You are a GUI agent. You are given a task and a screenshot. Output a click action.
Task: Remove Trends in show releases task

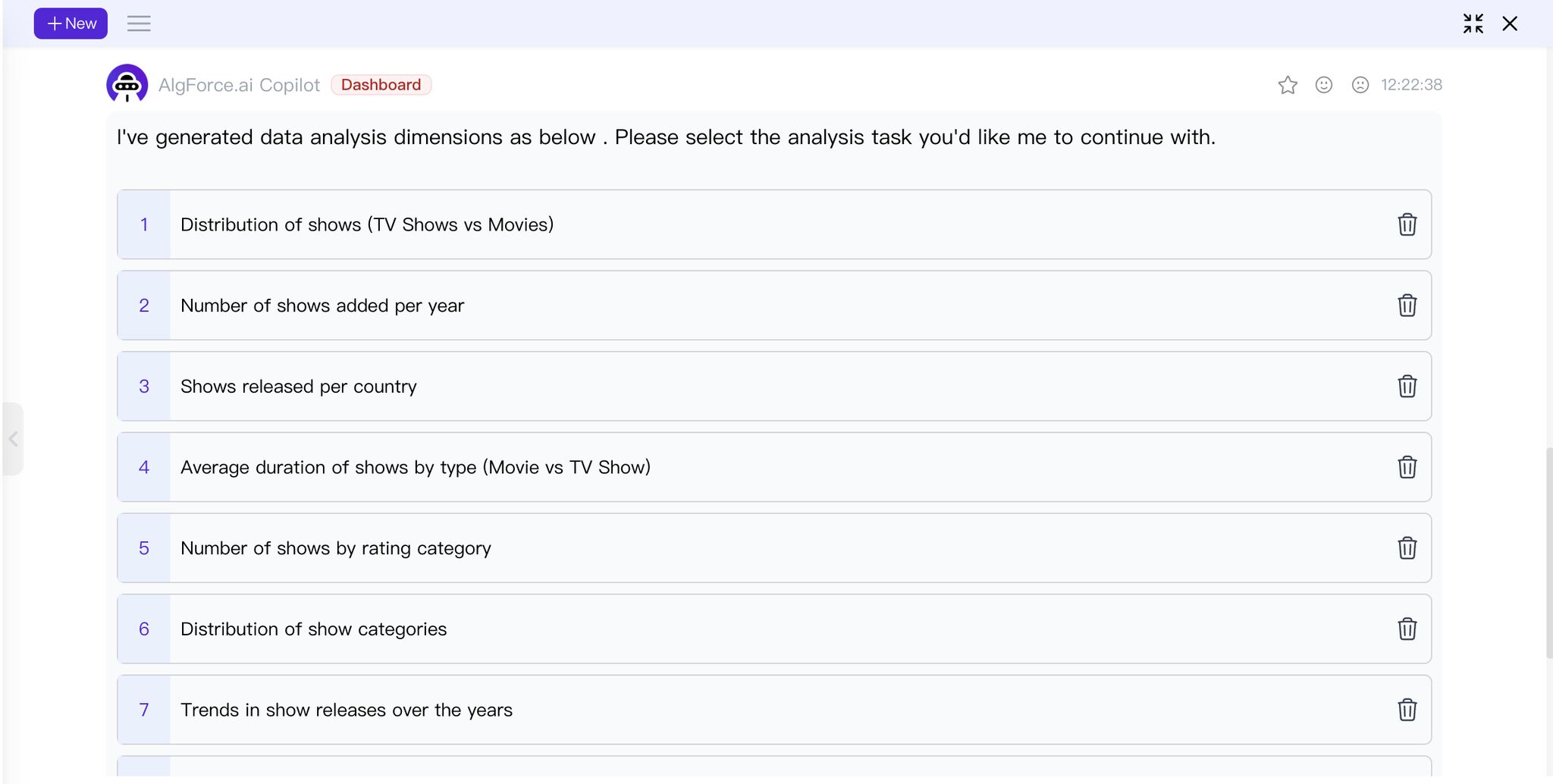(1407, 710)
